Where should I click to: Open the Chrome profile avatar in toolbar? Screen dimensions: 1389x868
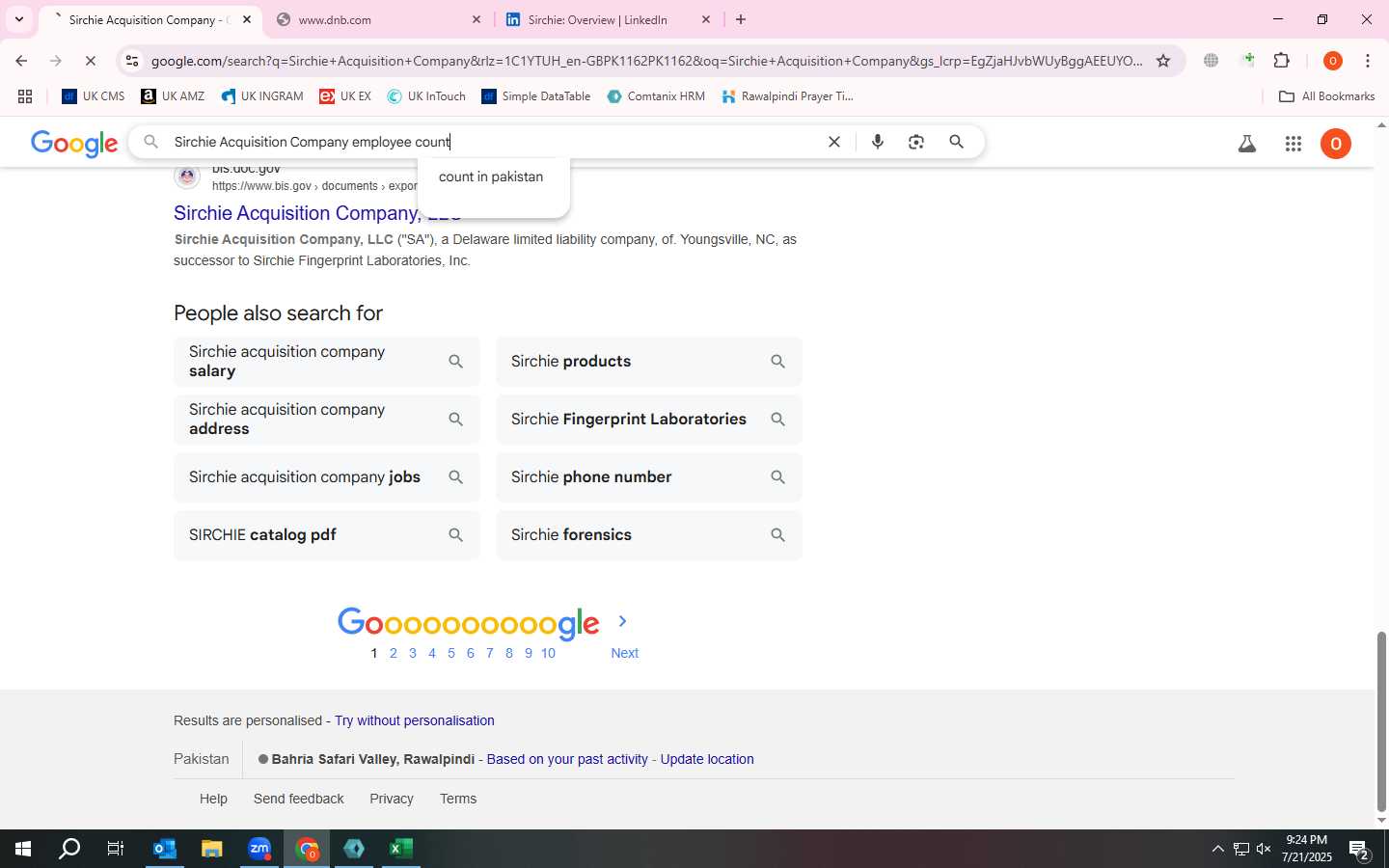pyautogui.click(x=1333, y=61)
